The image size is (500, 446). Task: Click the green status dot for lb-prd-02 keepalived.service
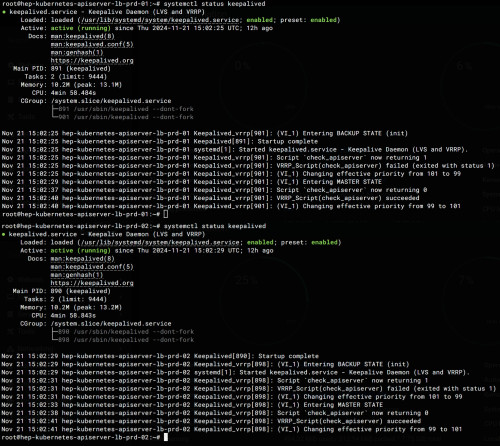[x=4, y=234]
